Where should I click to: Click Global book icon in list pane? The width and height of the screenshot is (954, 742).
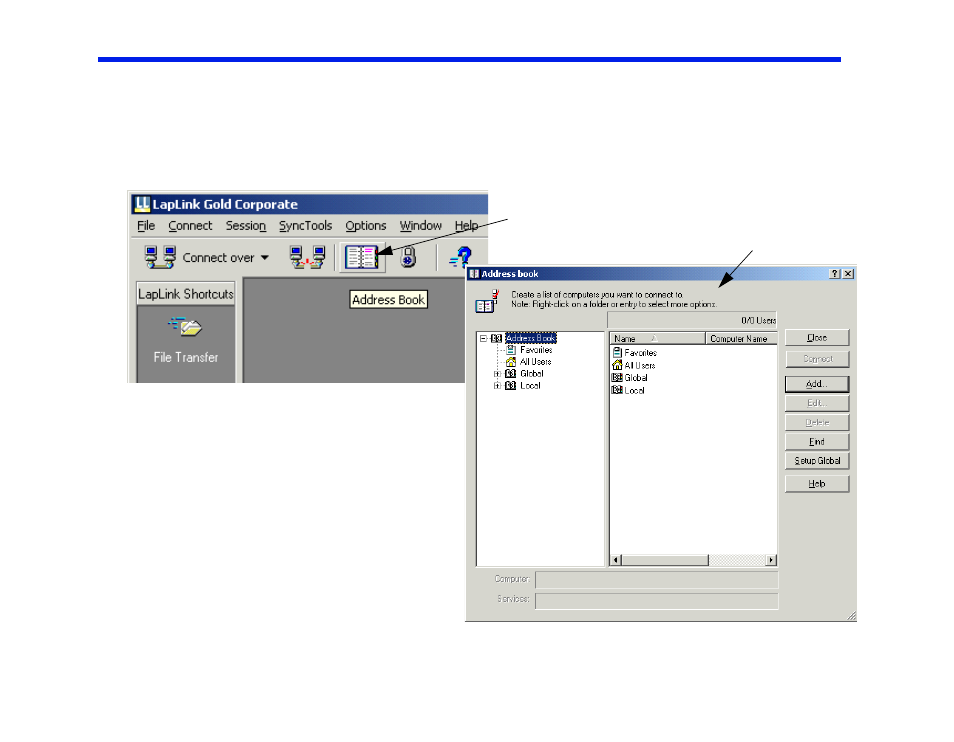617,378
